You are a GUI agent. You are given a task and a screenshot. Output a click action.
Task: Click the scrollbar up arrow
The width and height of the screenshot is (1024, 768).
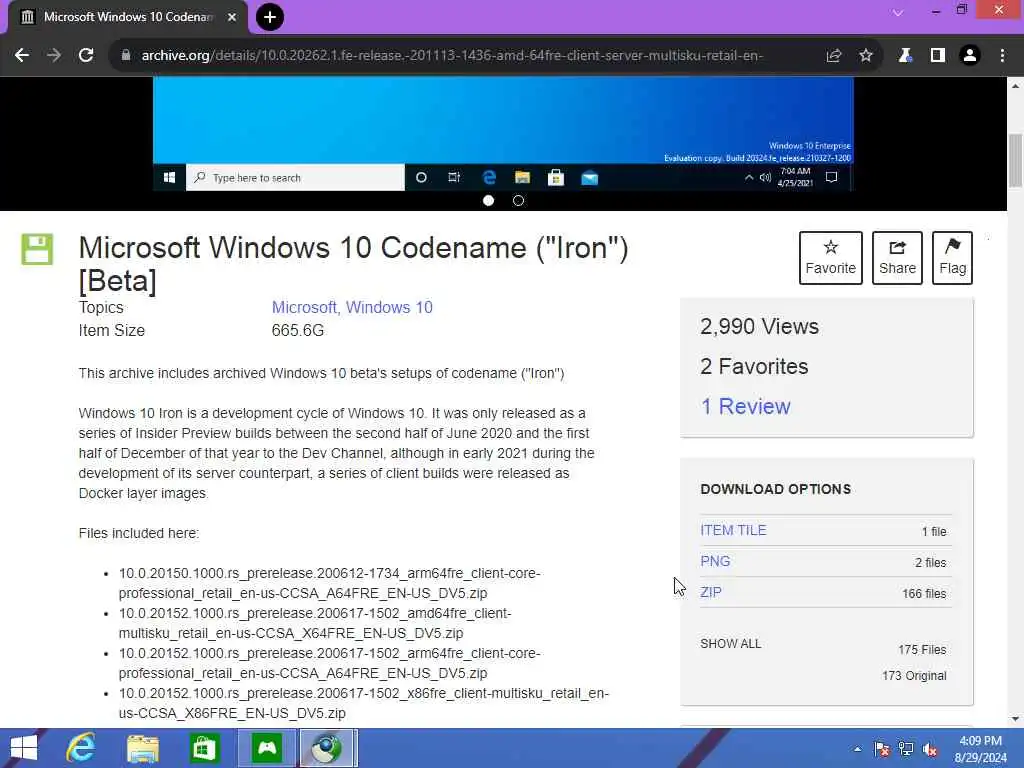1015,86
